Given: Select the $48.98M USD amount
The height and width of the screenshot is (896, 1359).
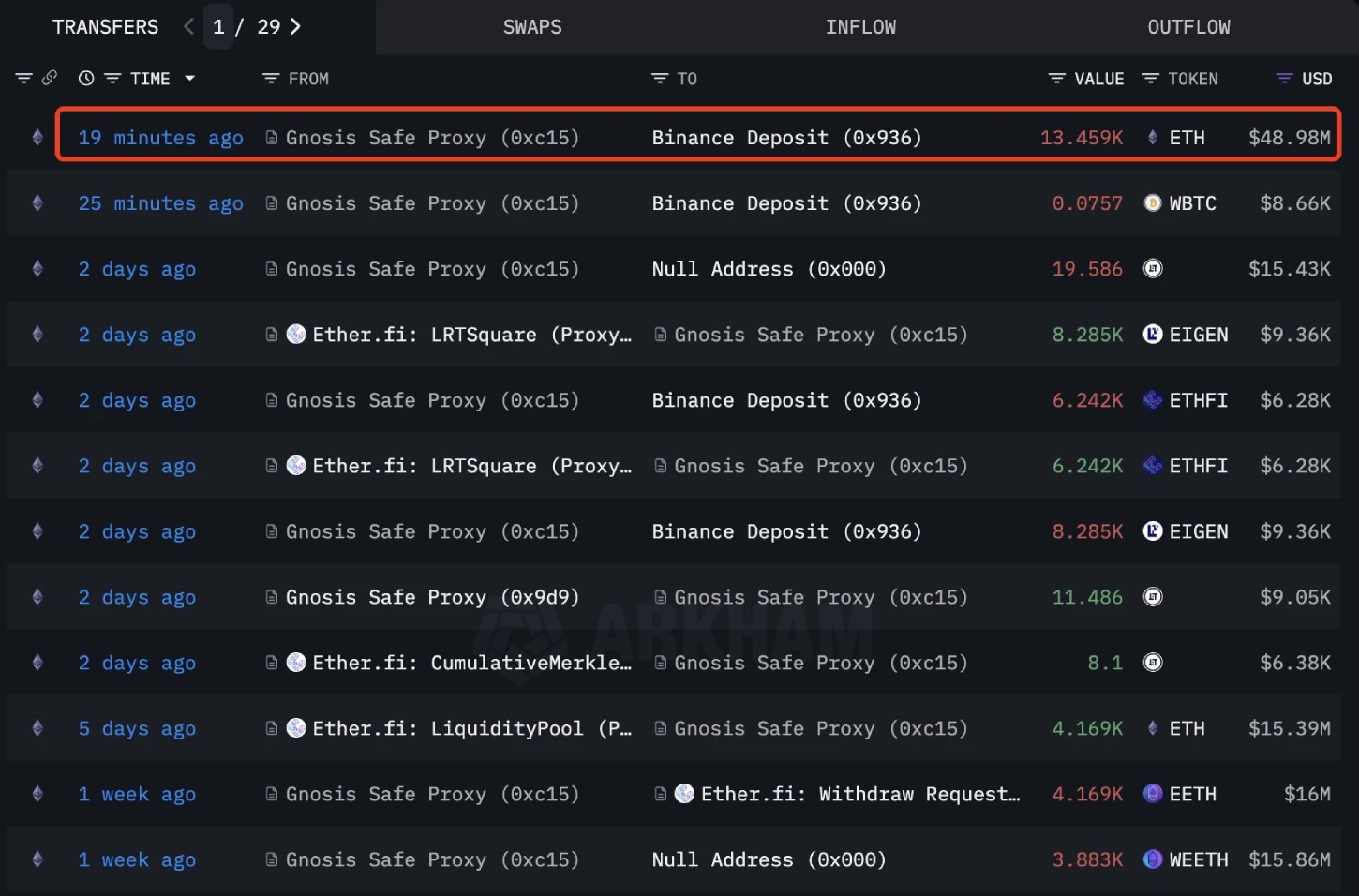Looking at the screenshot, I should 1289,138.
